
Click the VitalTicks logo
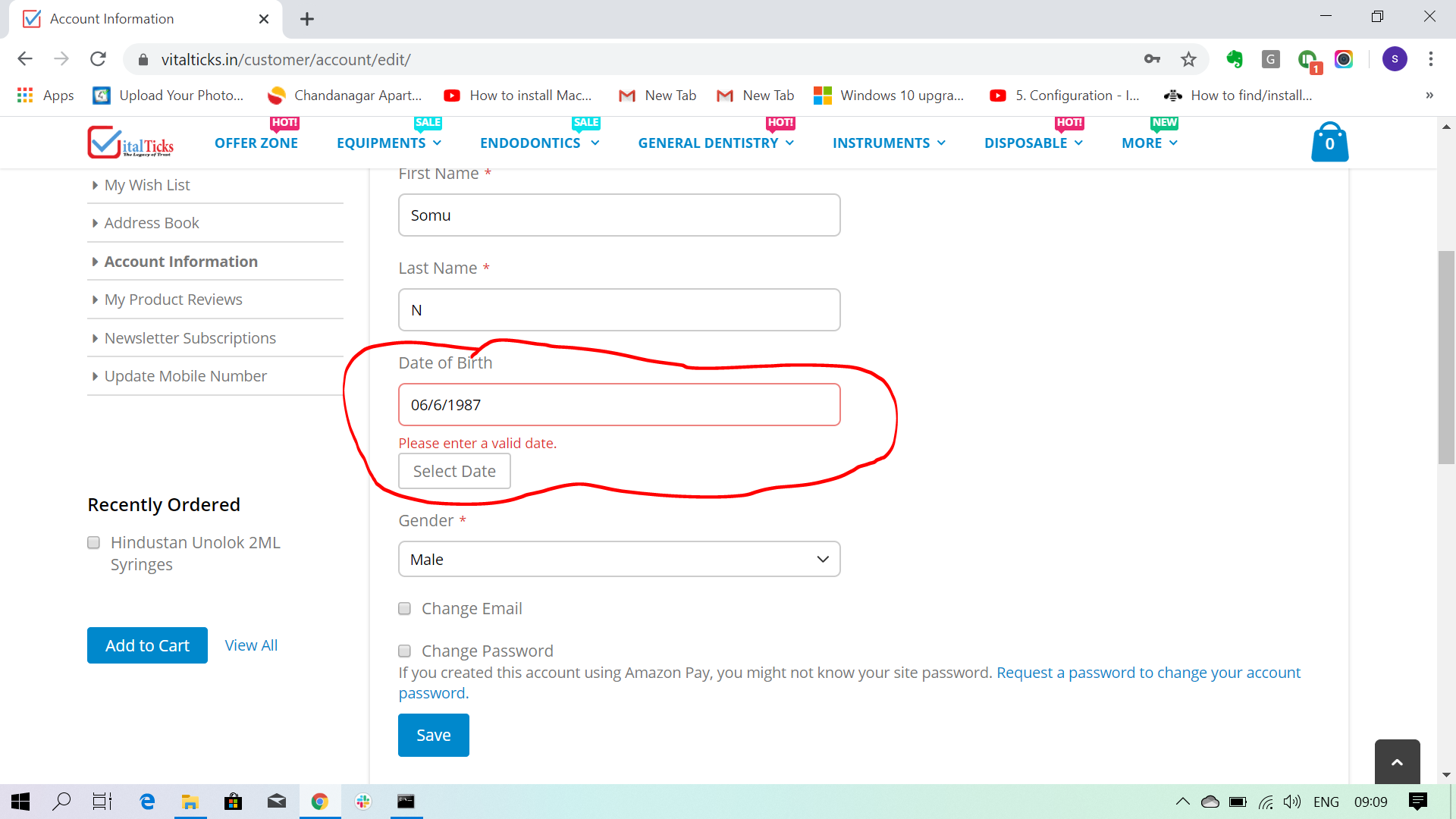tap(131, 142)
